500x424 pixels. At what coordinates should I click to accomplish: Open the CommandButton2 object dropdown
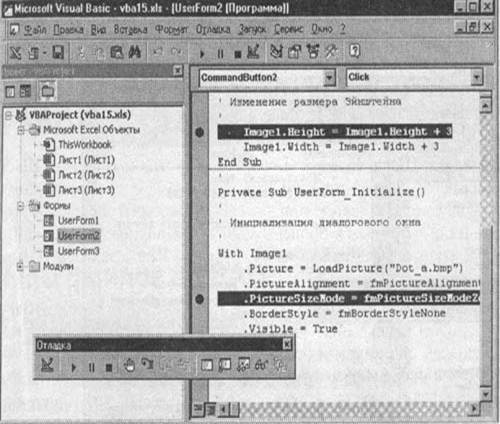[329, 78]
